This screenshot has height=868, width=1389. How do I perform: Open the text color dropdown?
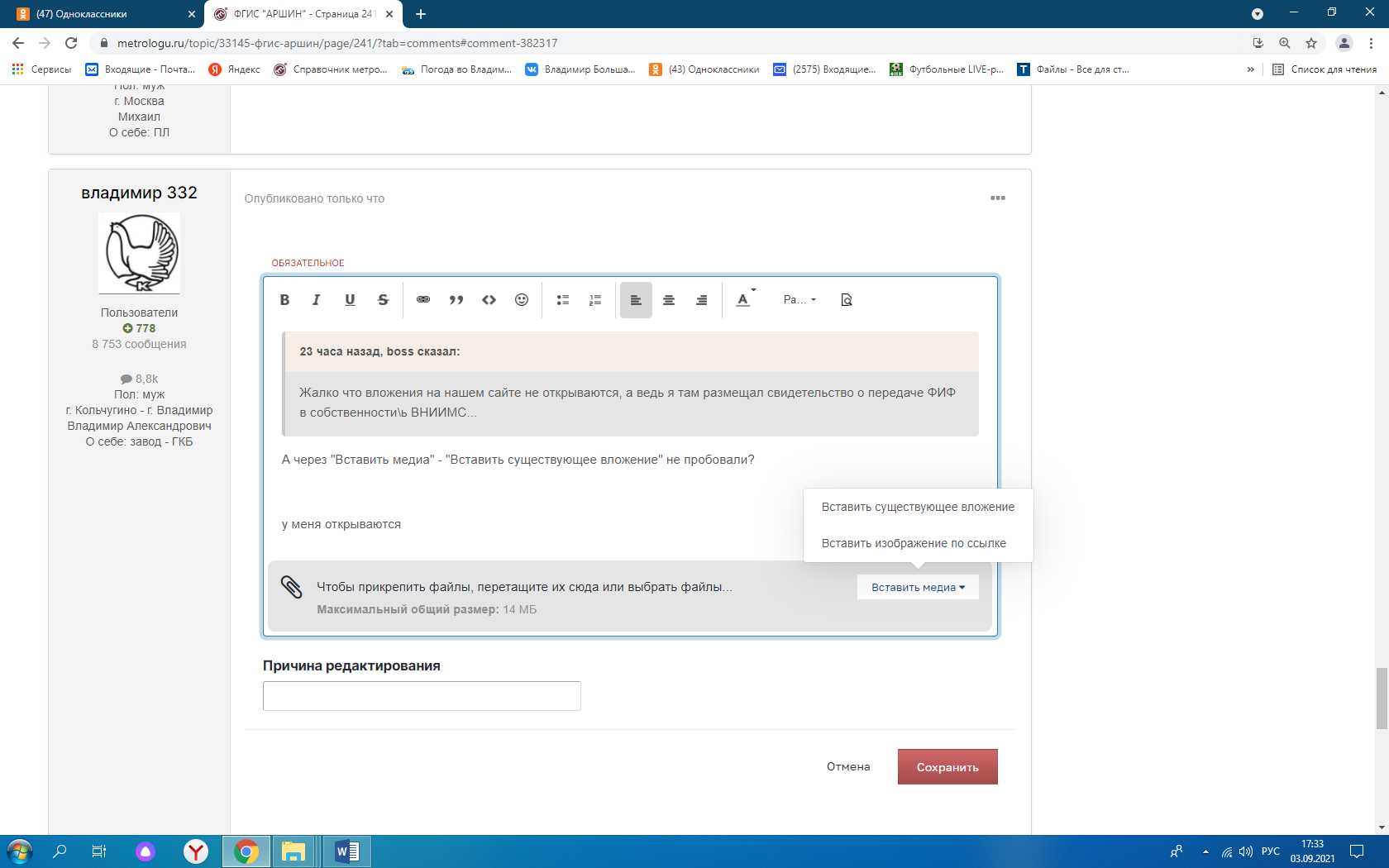coord(745,300)
